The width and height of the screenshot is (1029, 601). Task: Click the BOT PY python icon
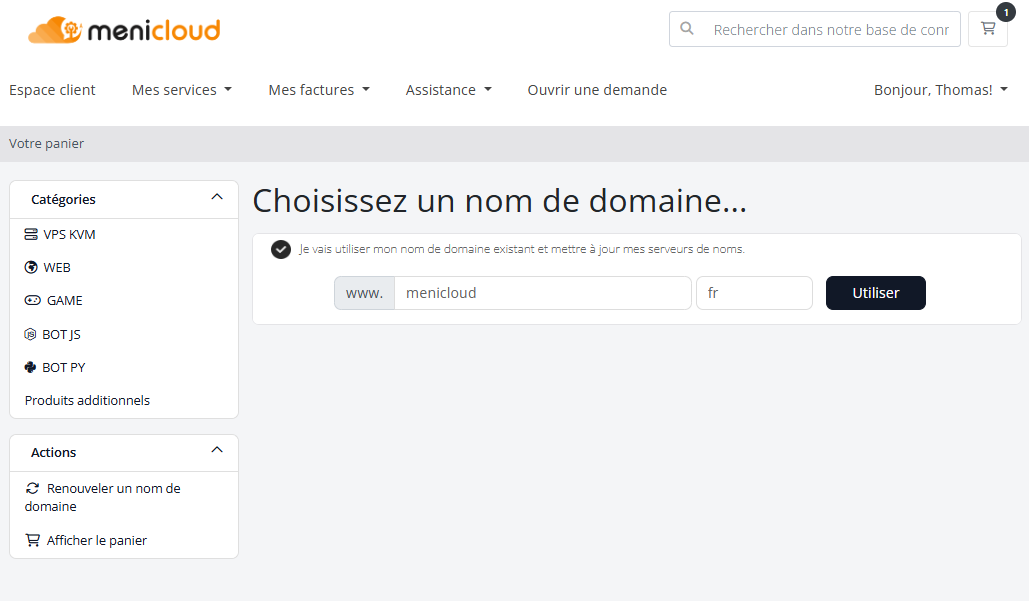30,367
